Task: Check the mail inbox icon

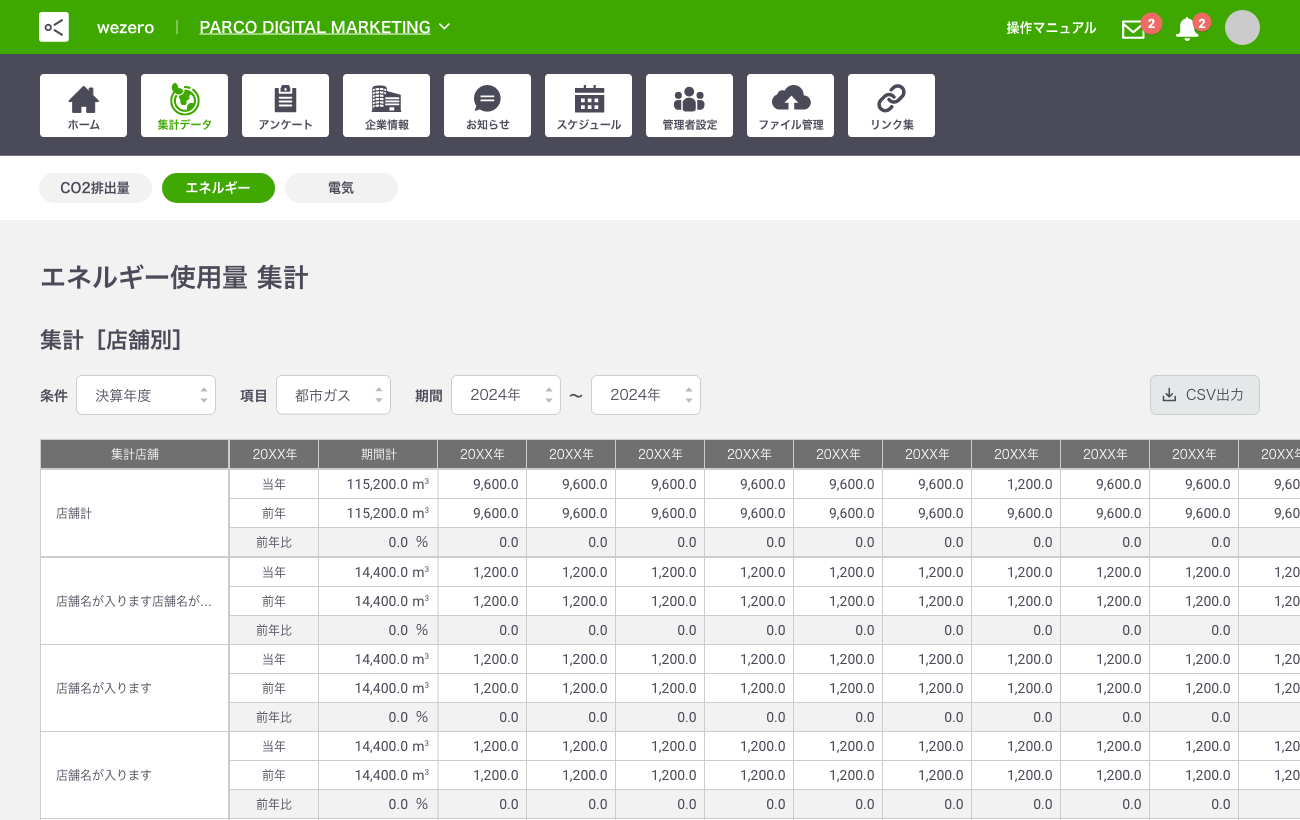Action: pos(1133,29)
